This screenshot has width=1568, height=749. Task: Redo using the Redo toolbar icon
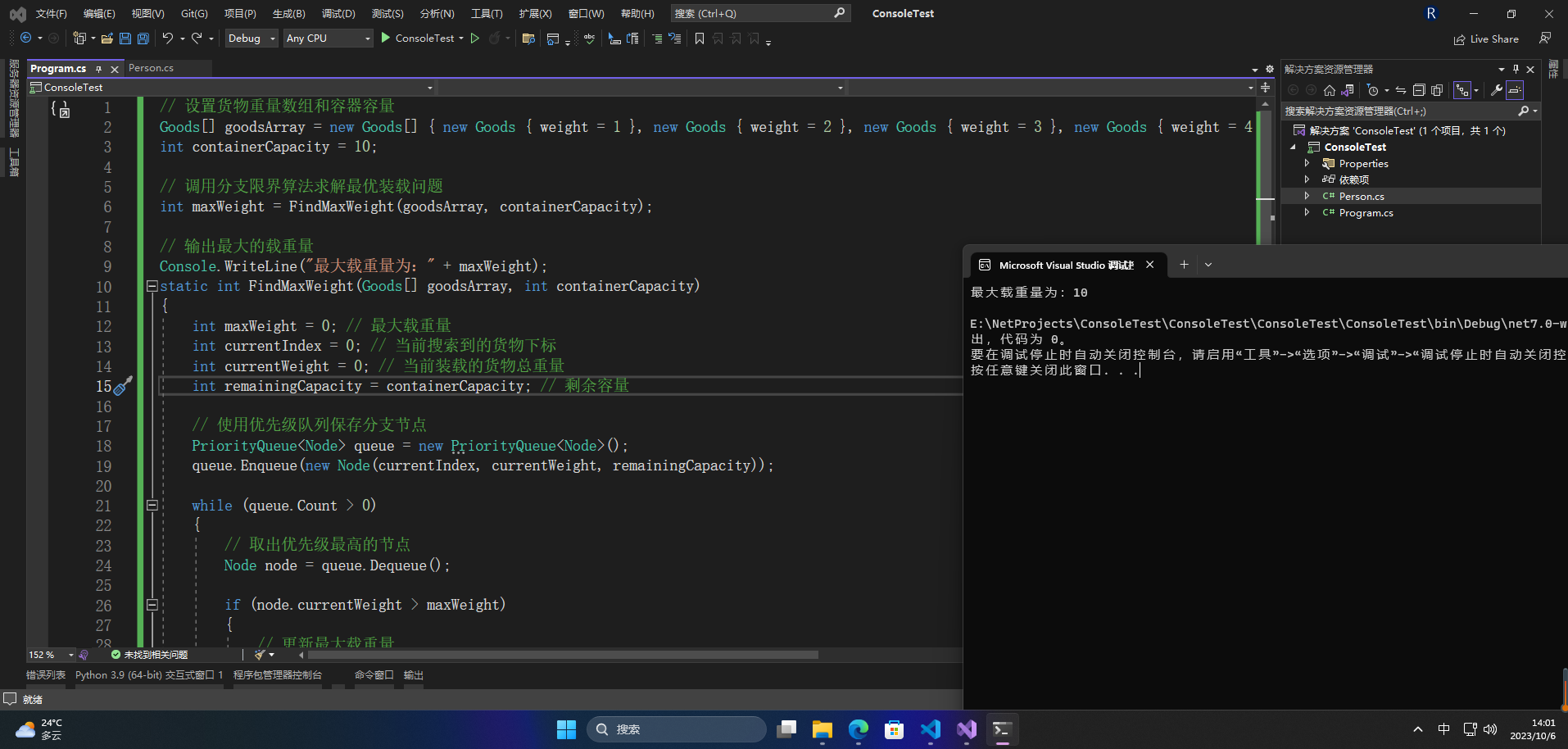197,39
